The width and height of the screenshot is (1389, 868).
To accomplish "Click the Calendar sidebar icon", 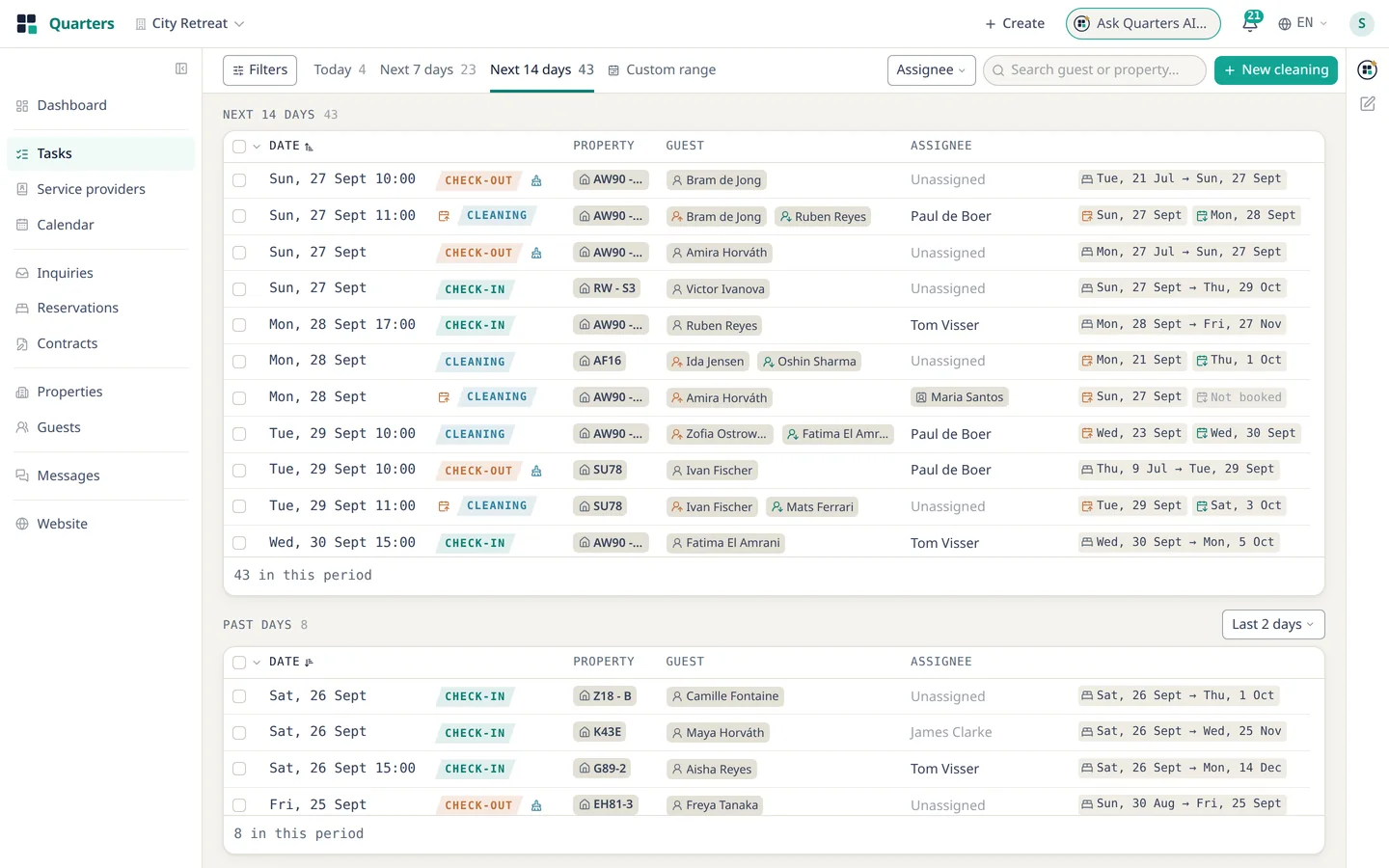I will click(22, 225).
